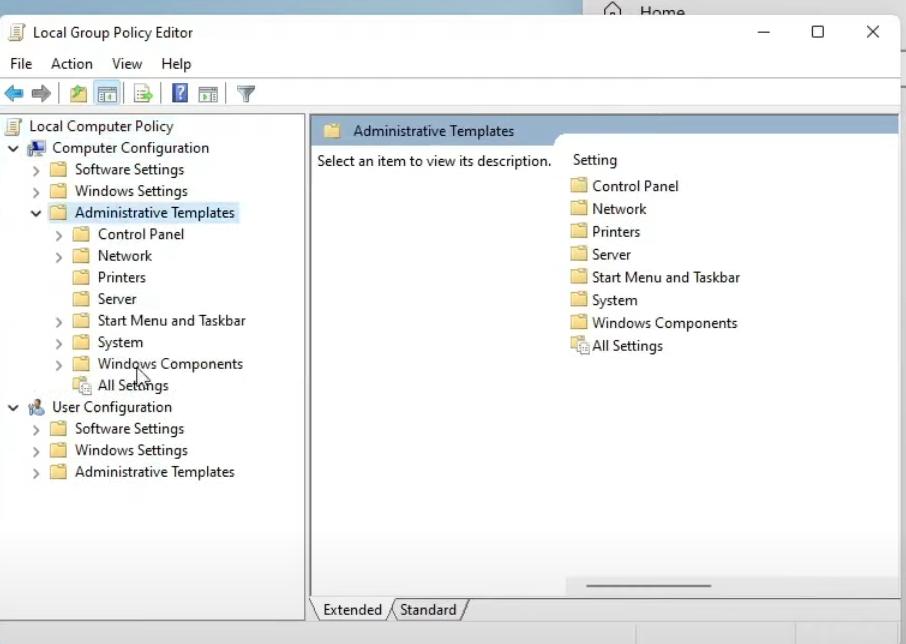Toggle Show/Hide Action Pane toolbar icon
This screenshot has height=644, width=906.
pos(208,94)
